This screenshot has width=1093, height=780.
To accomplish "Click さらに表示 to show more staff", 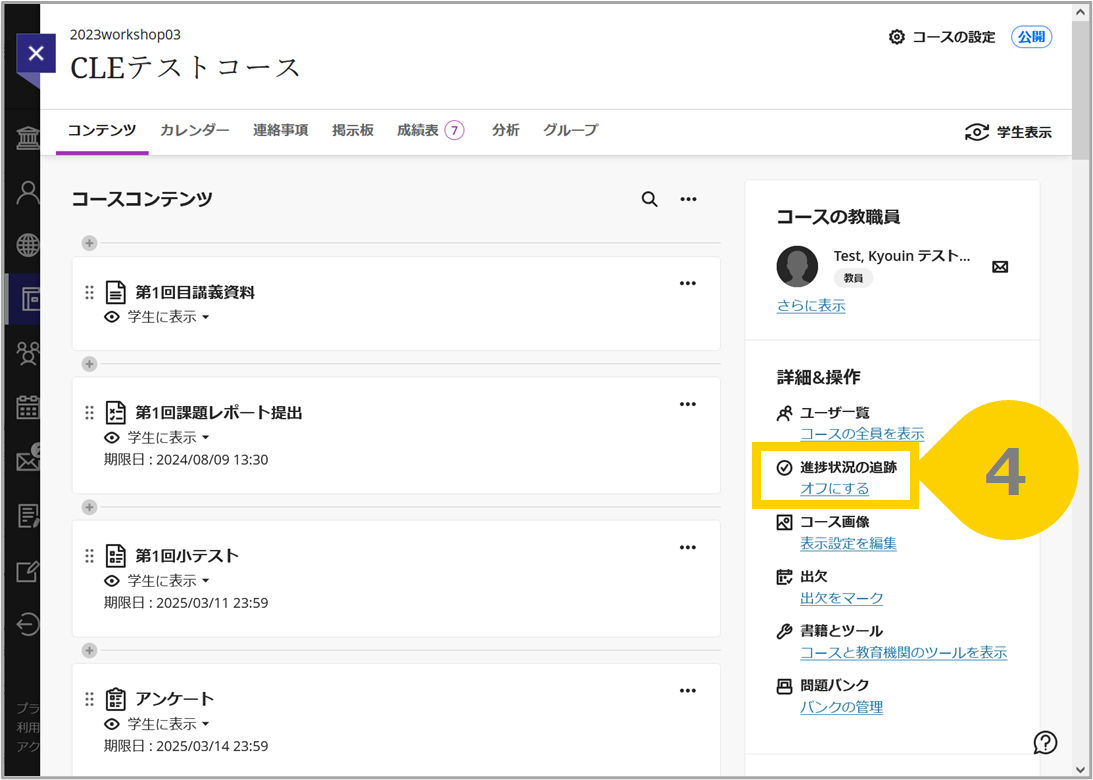I will pyautogui.click(x=811, y=306).
